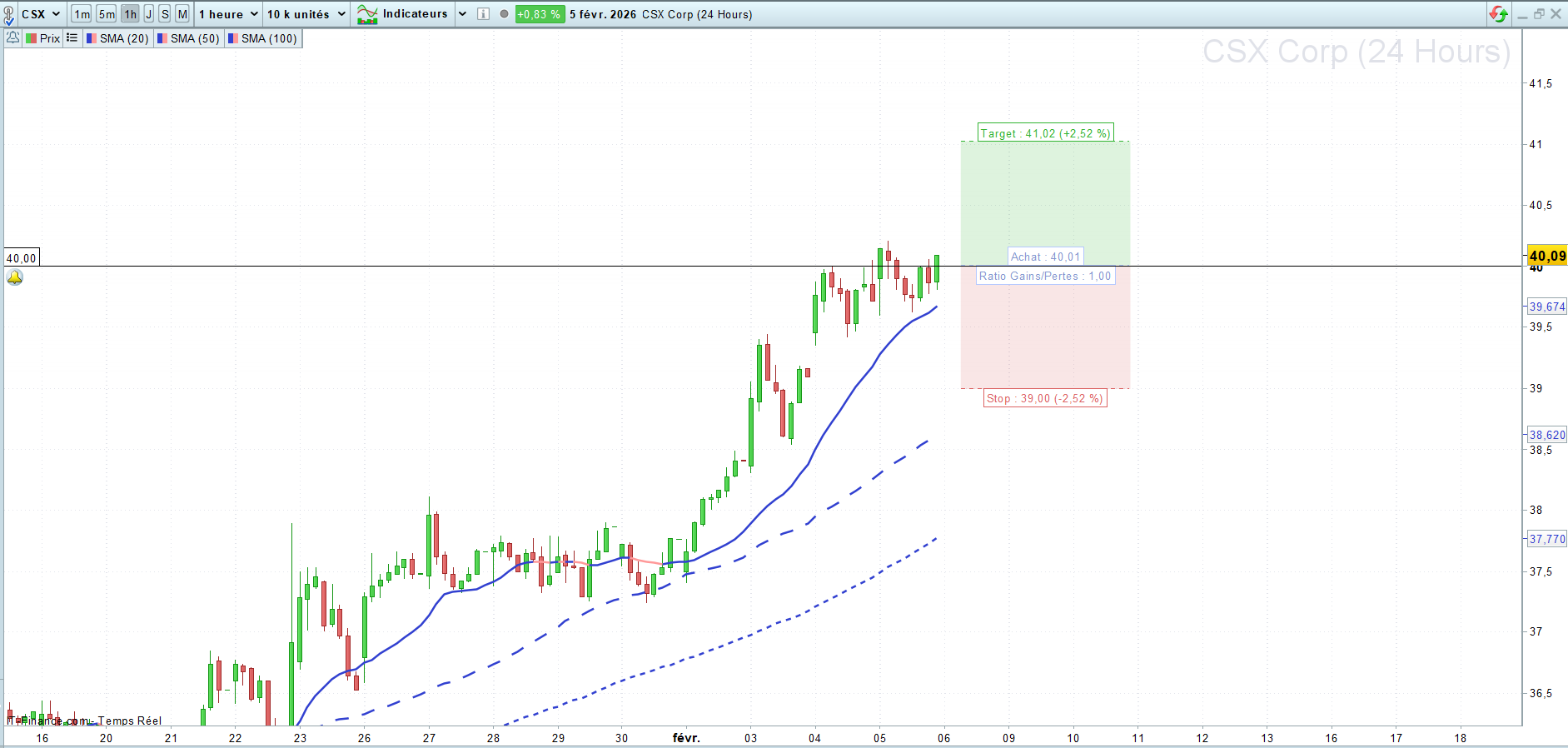Switch to the 5m timeframe
This screenshot has height=748, width=1568.
[x=107, y=14]
